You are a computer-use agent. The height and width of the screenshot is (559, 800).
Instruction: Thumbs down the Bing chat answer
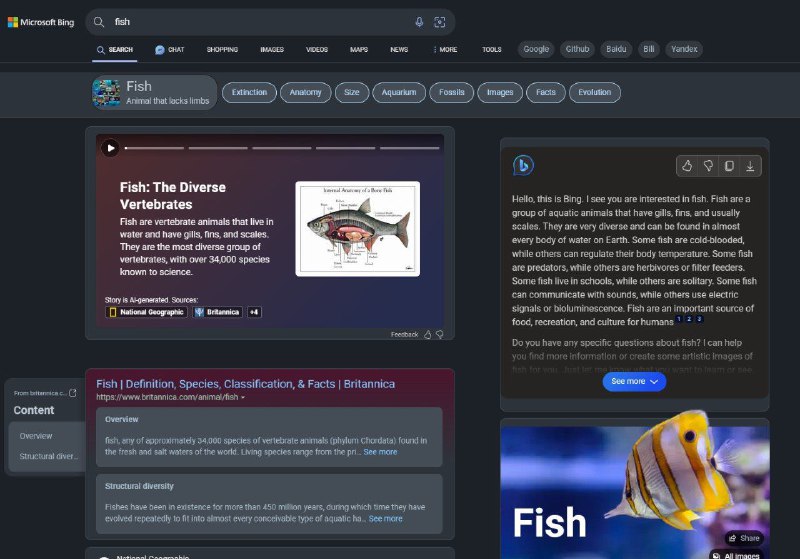(x=708, y=166)
